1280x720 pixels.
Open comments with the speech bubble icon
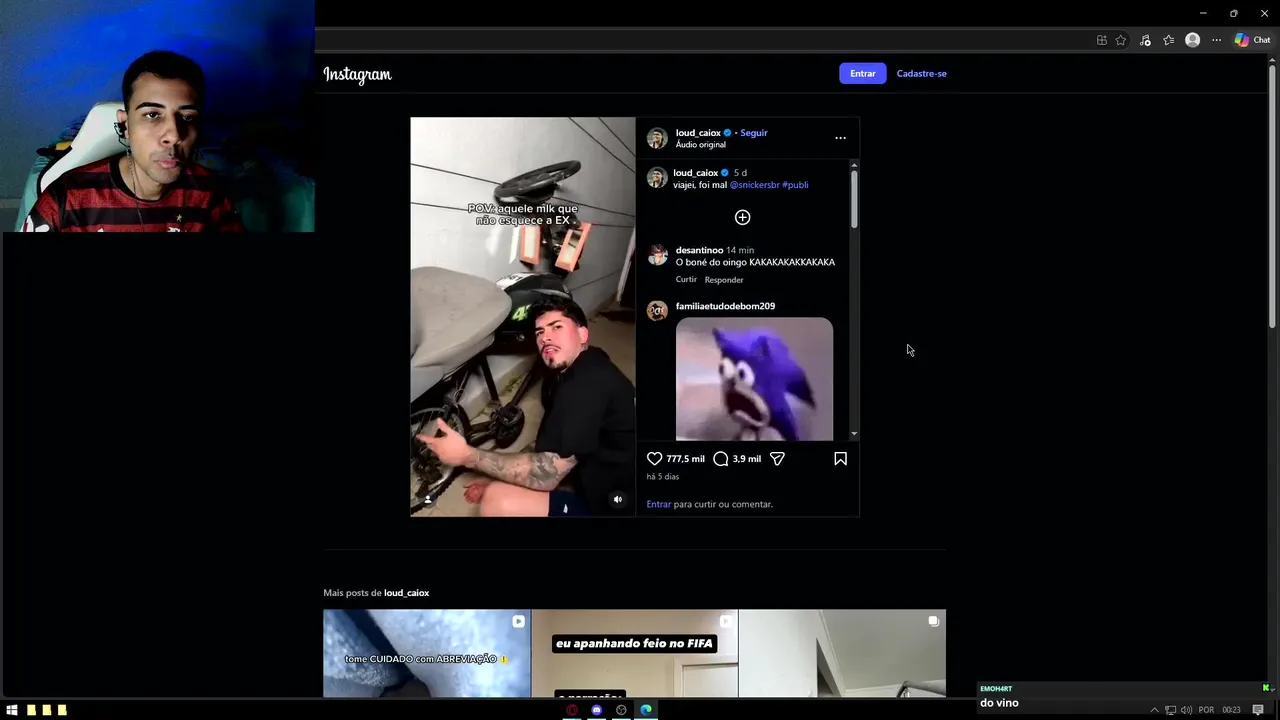pyautogui.click(x=720, y=458)
